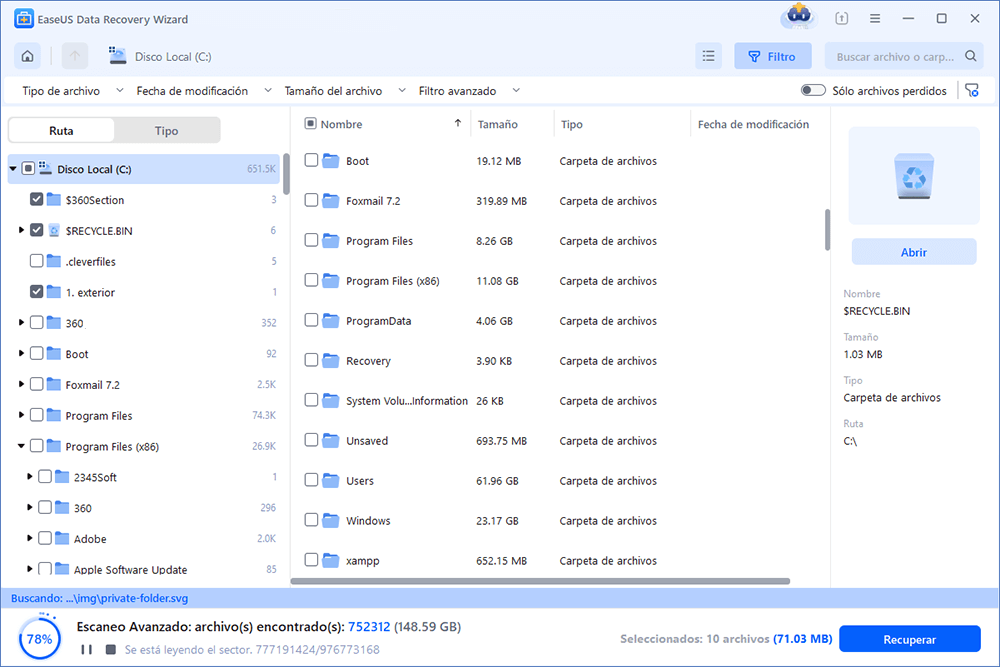Collapse the Program Files (x86) tree node

(x=21, y=446)
